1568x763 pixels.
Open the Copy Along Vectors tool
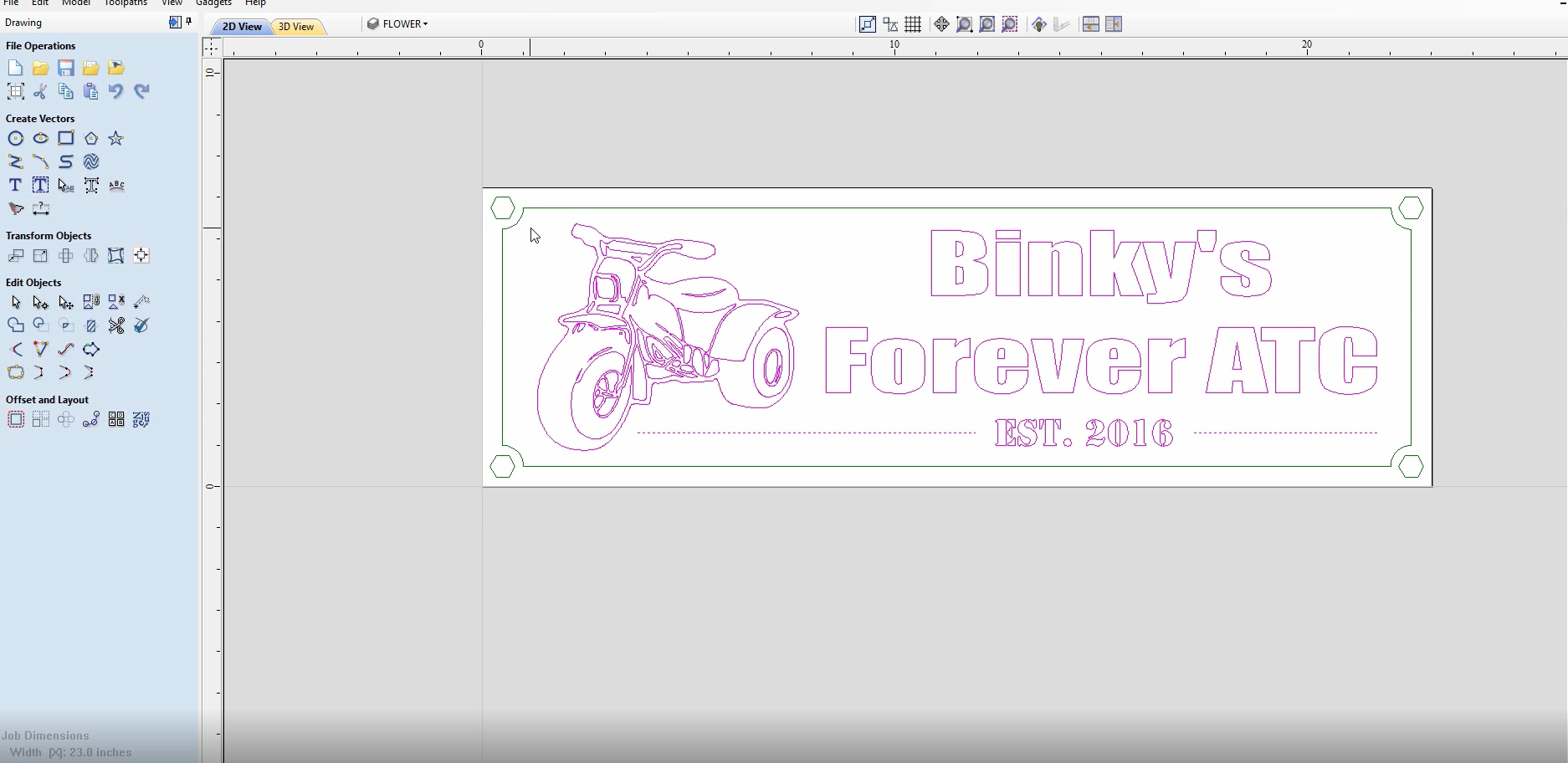(90, 419)
